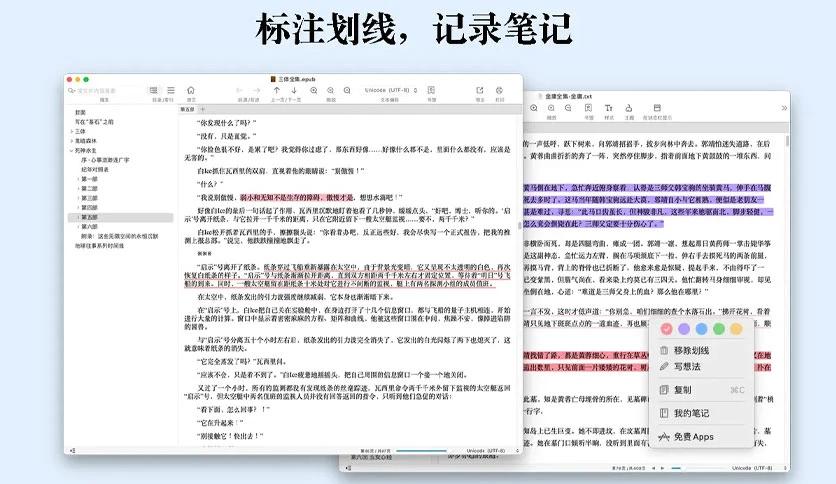
Task: Choose the purple highlight color swatch
Action: click(x=684, y=329)
